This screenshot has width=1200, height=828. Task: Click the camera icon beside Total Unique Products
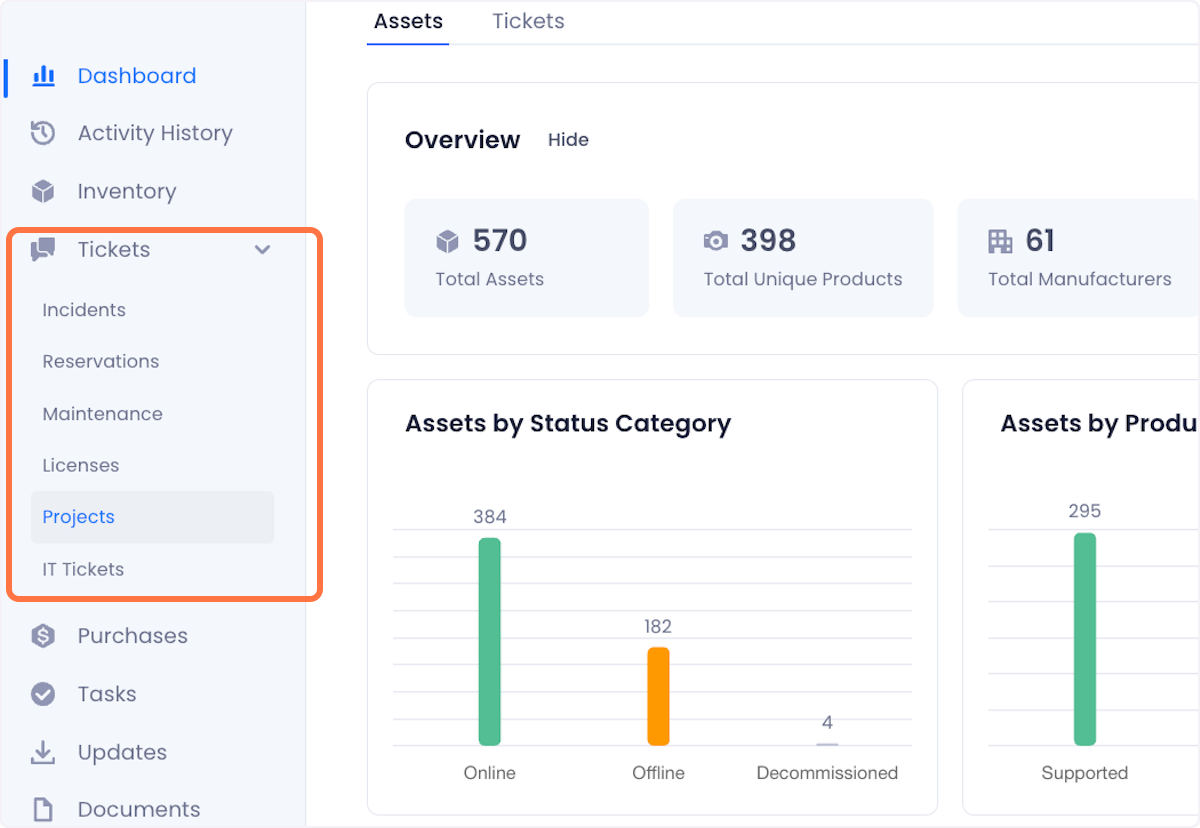tap(715, 241)
